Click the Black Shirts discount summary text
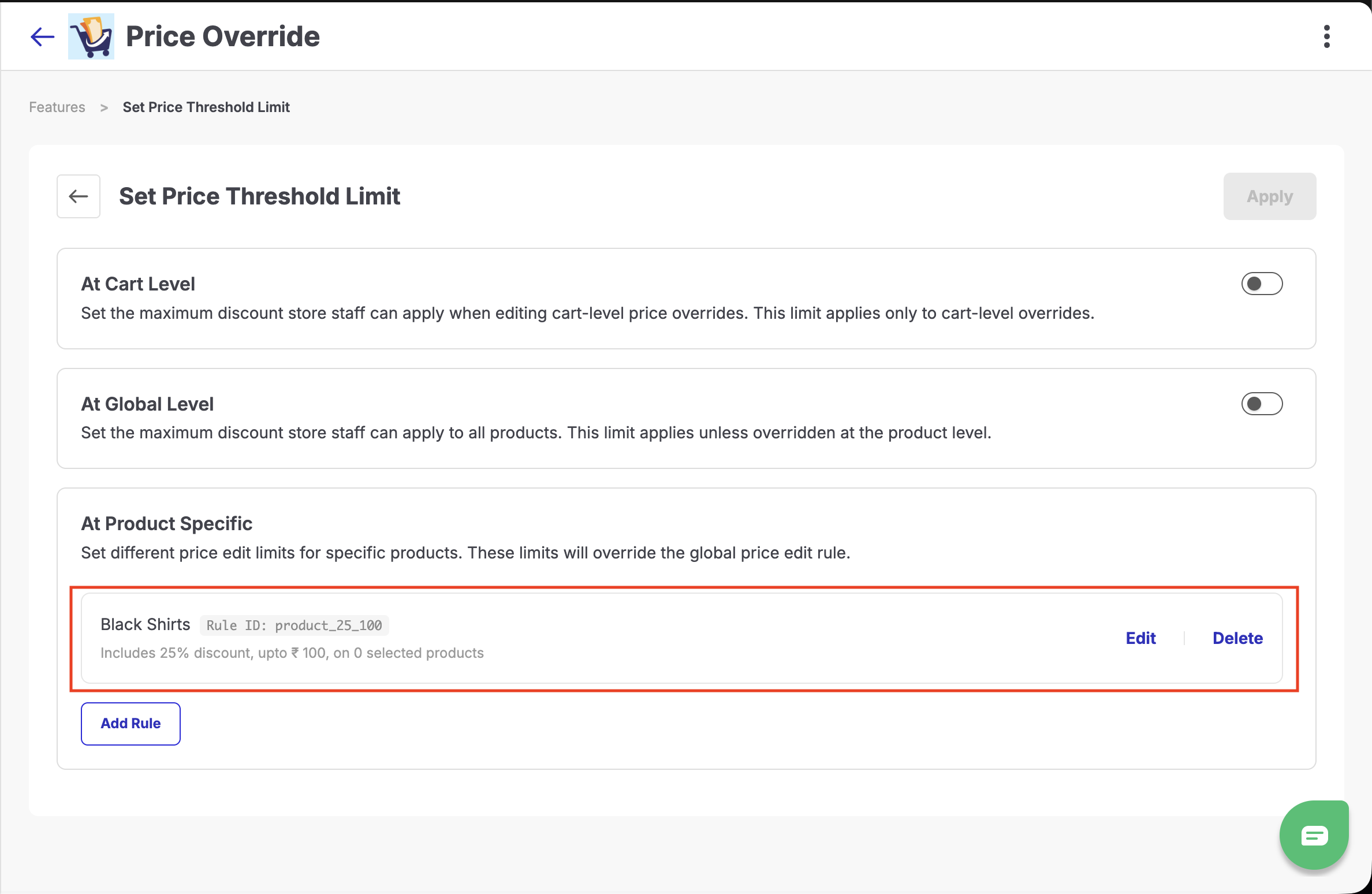Viewport: 1372px width, 894px height. pyautogui.click(x=292, y=653)
